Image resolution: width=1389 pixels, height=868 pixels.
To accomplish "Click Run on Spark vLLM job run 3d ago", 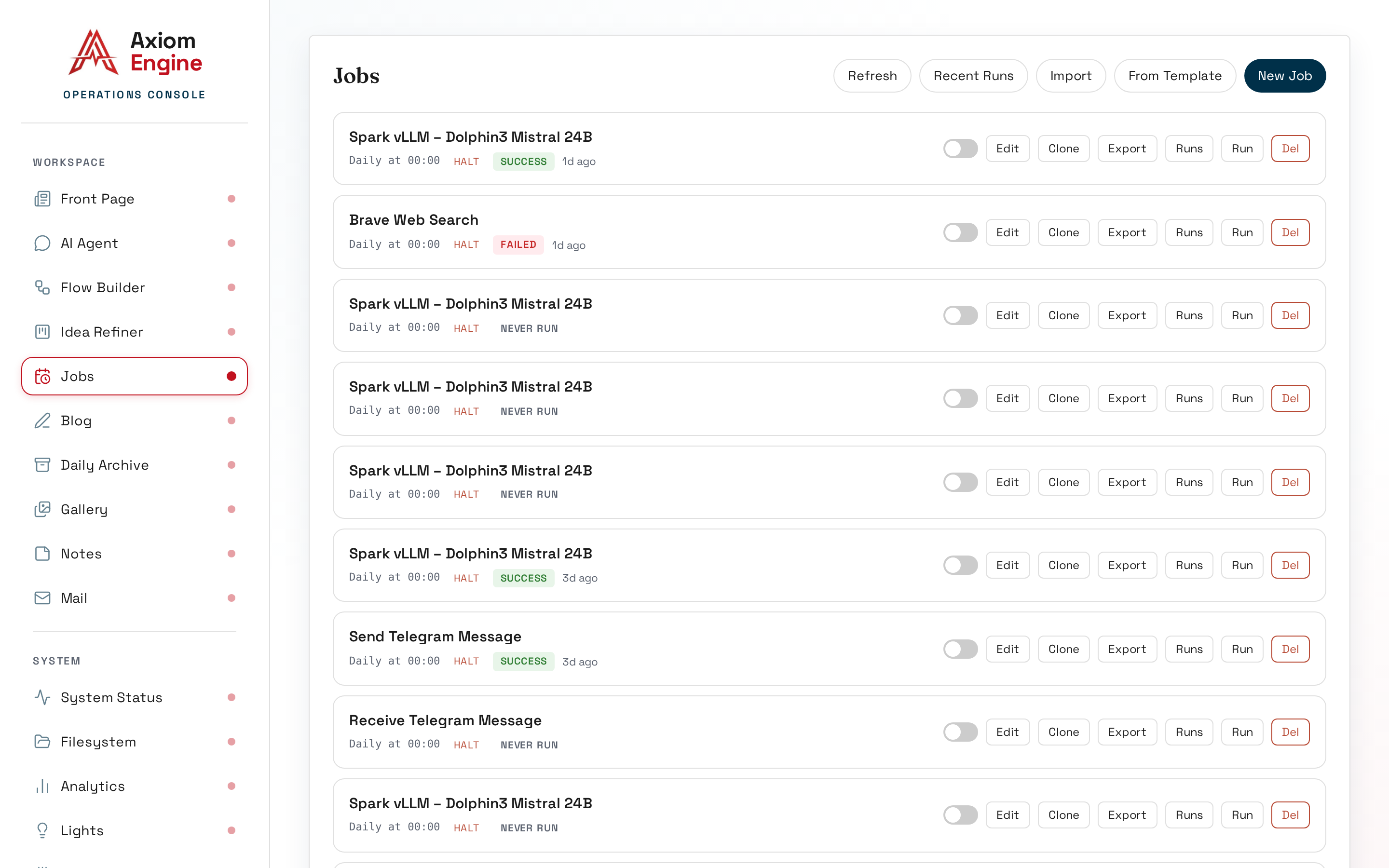I will (x=1242, y=566).
